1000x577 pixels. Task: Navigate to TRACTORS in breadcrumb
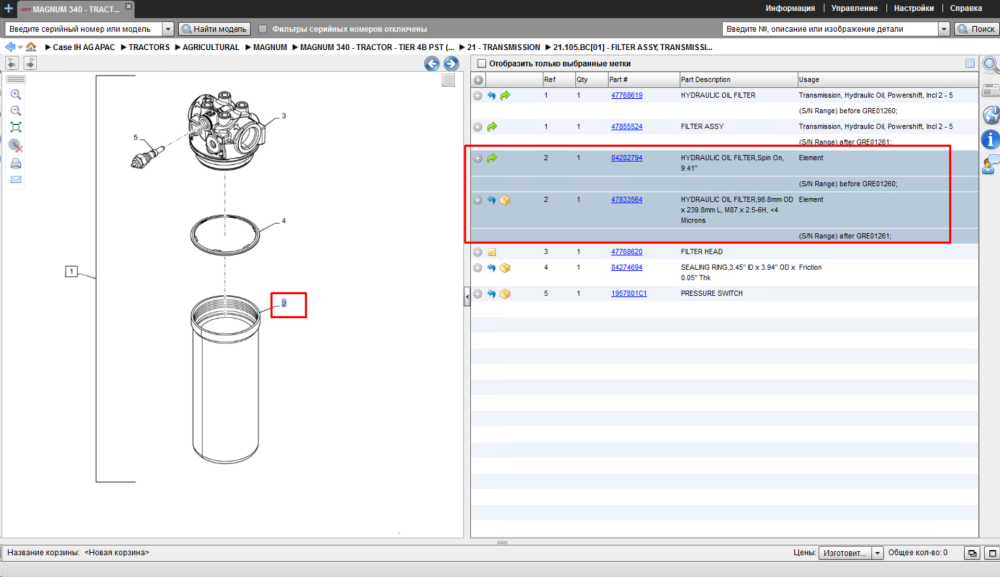[x=149, y=47]
